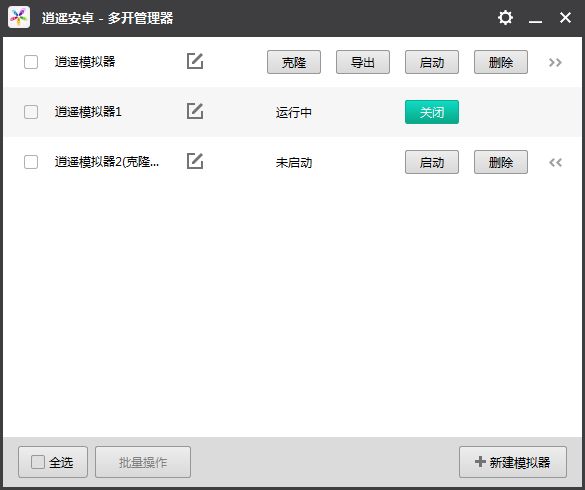The width and height of the screenshot is (585, 490).
Task: Clone 逍遥模拟器 with the 克隆 button
Action: click(294, 62)
